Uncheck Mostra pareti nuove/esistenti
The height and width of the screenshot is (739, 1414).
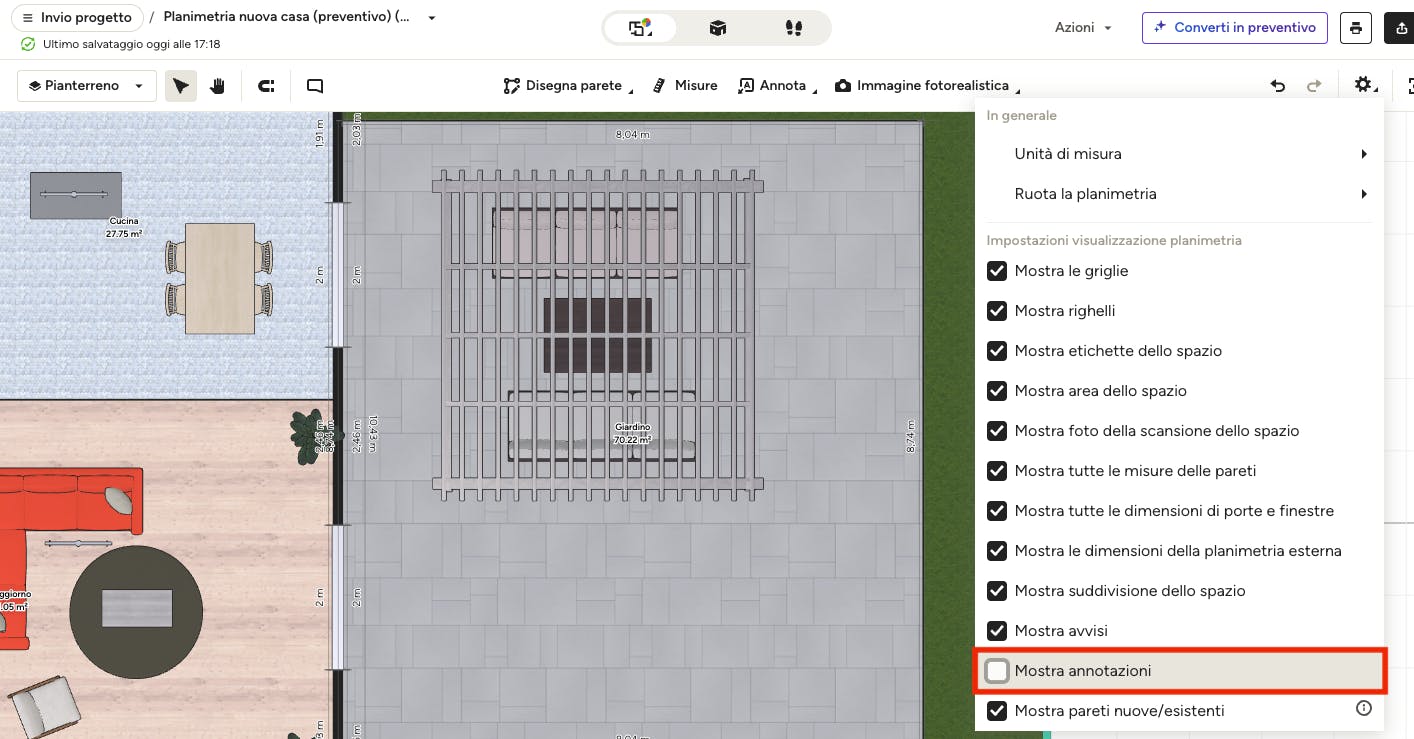tap(997, 711)
